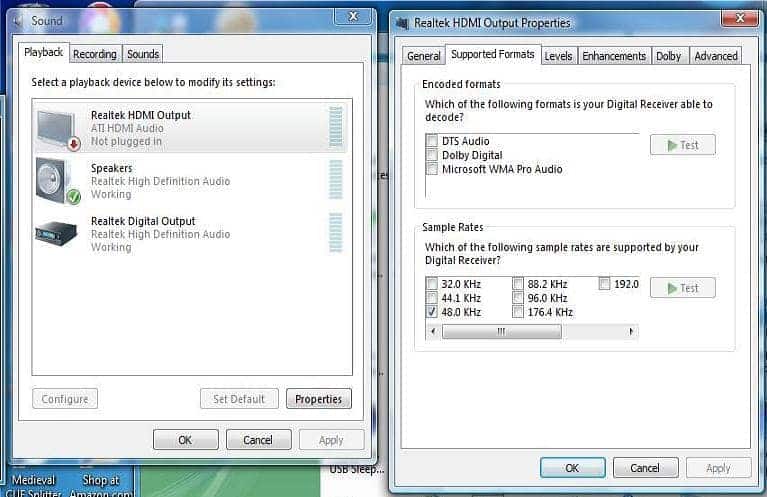
Task: Click Apply in the Sound window
Action: click(331, 440)
